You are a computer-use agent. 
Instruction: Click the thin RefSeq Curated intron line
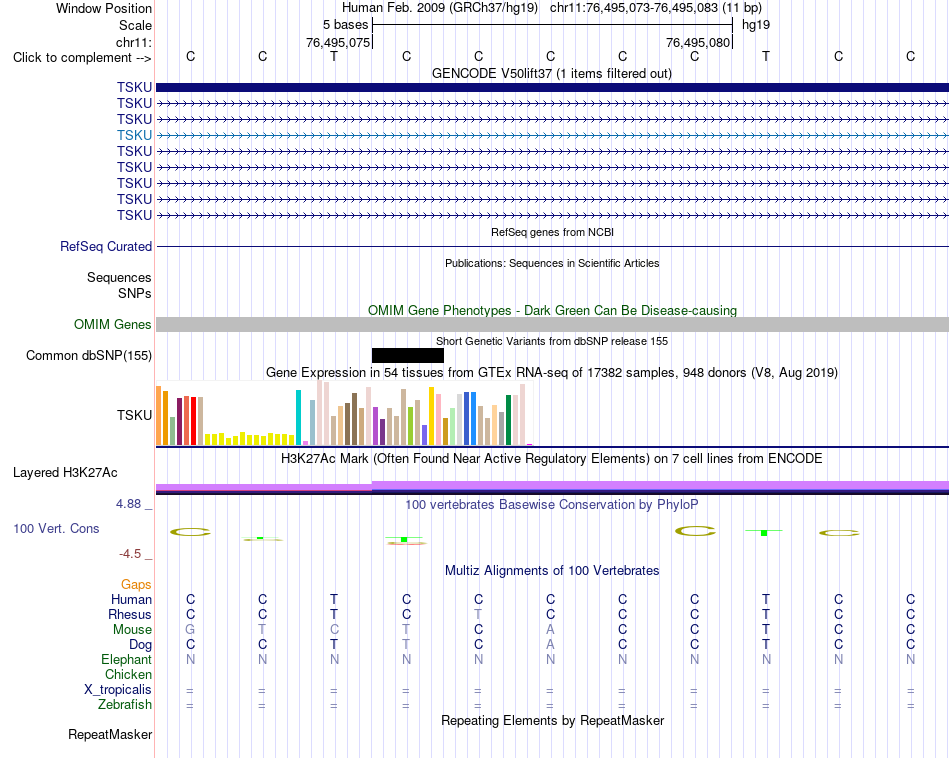pyautogui.click(x=552, y=247)
